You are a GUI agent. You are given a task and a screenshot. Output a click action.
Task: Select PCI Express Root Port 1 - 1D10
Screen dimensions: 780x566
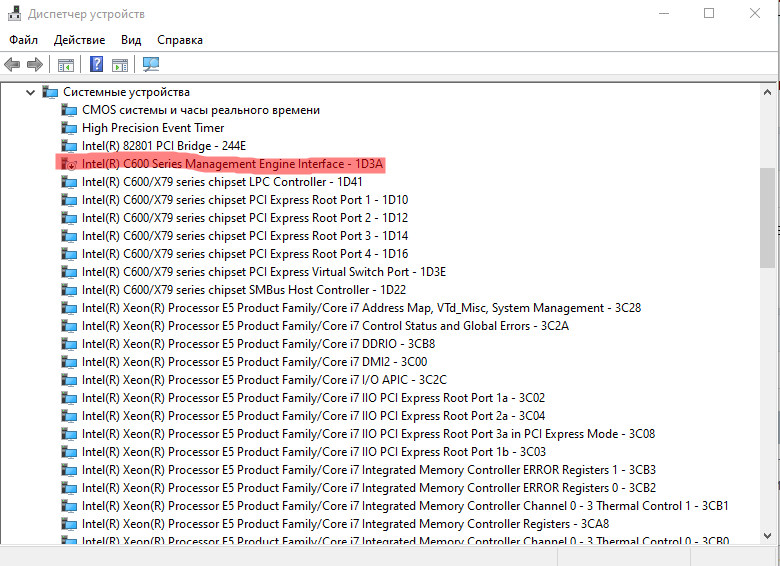245,200
